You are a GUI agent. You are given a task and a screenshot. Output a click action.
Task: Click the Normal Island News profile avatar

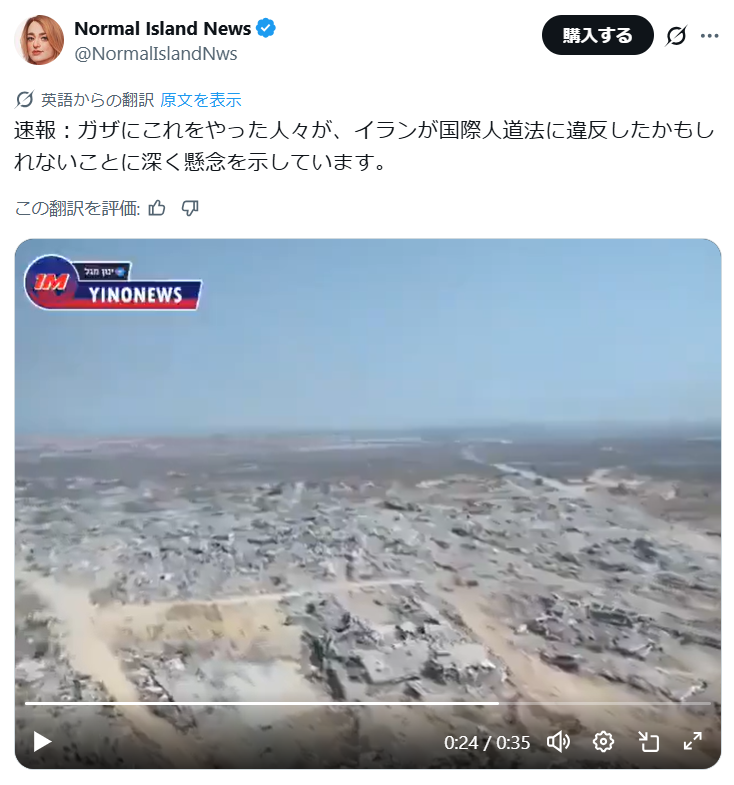coord(39,40)
